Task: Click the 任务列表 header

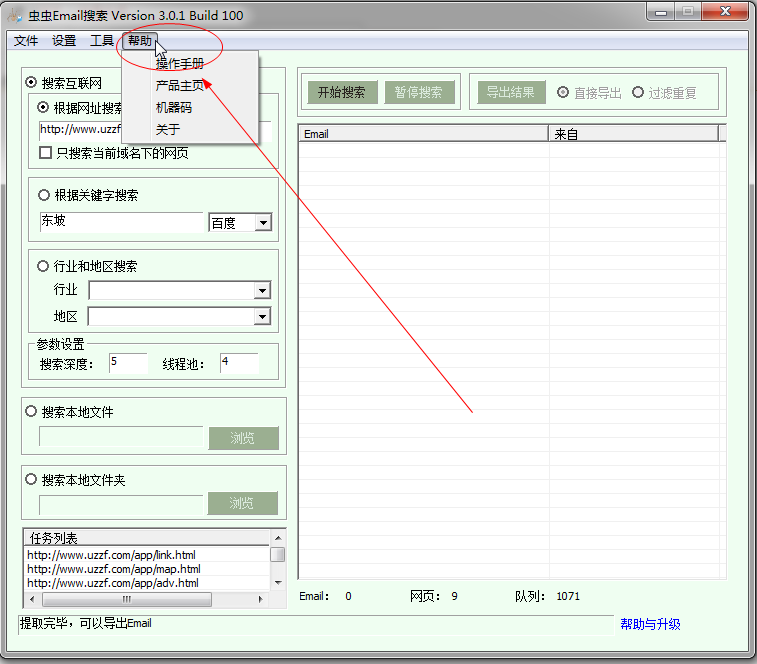Action: [146, 537]
